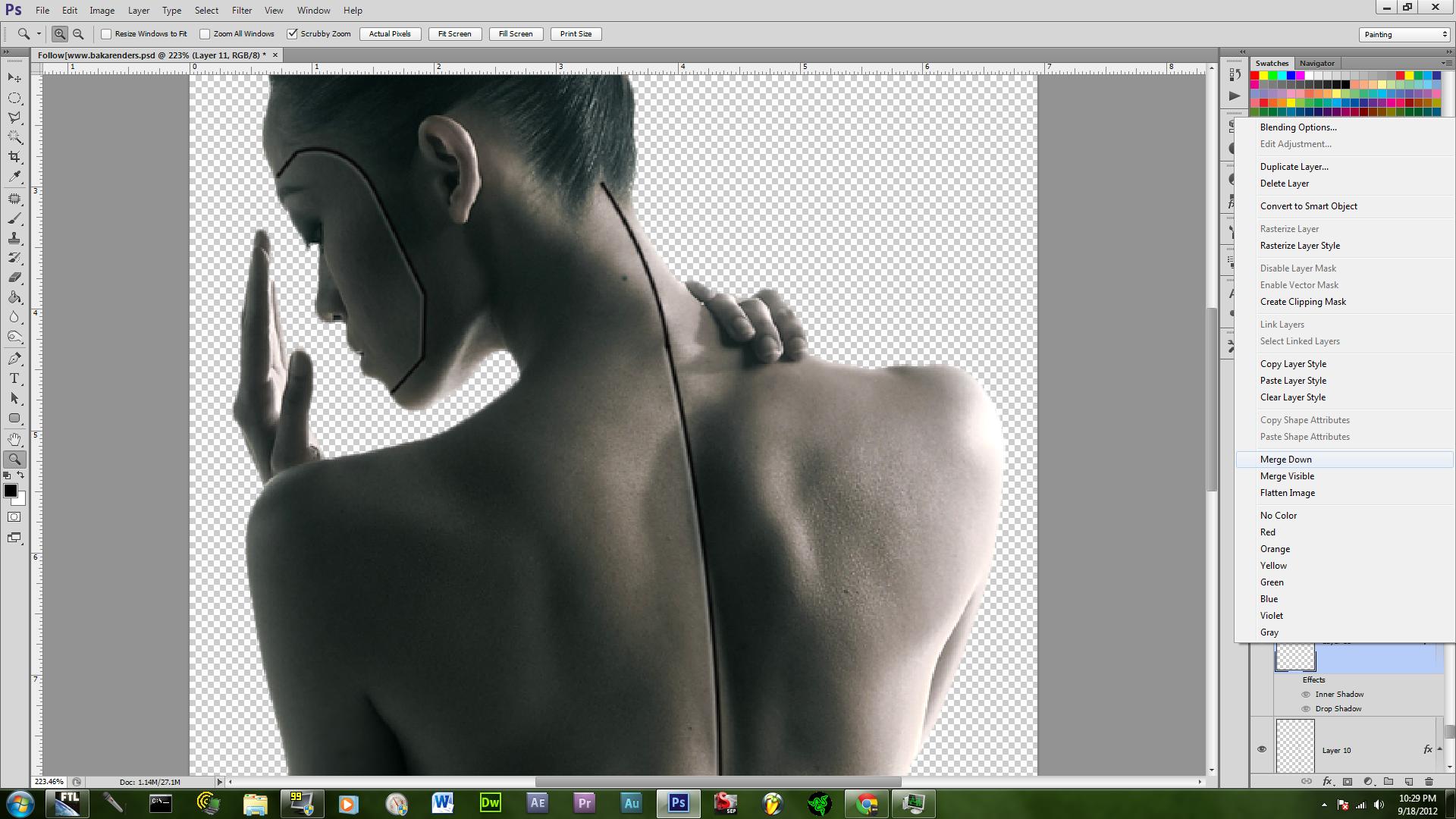
Task: Toggle Inner Shadow effect visibility
Action: coord(1306,695)
